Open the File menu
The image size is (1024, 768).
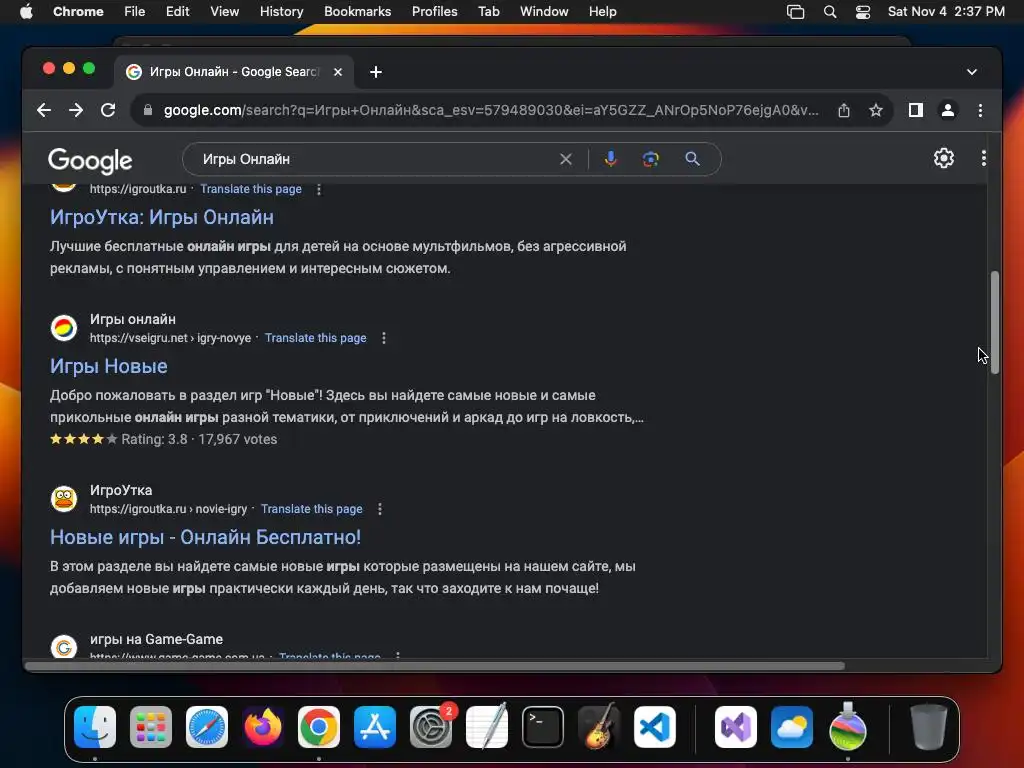pos(135,12)
